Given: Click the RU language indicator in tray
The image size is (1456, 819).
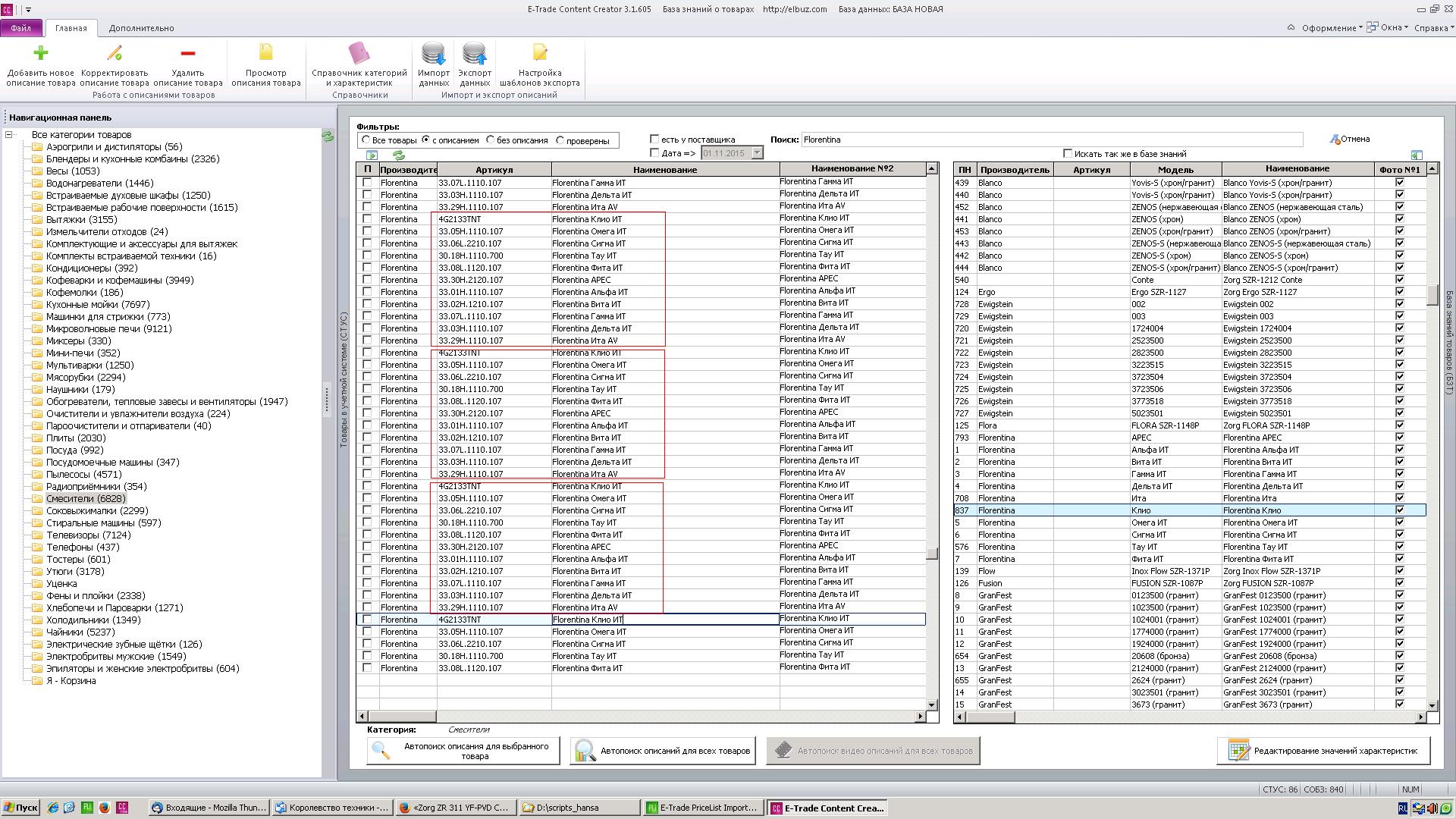Looking at the screenshot, I should [x=1403, y=808].
